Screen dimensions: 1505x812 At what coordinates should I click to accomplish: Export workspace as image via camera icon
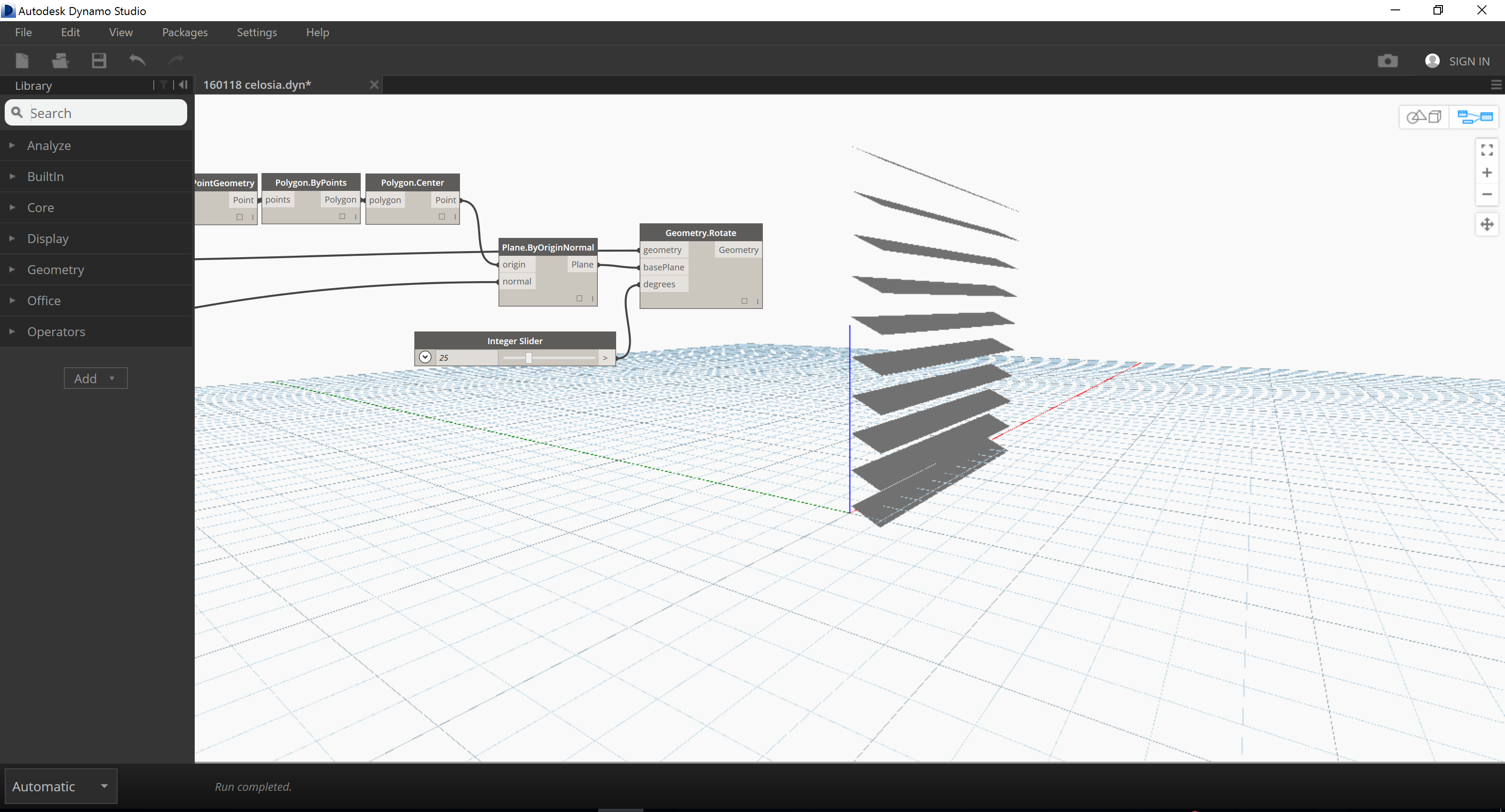[x=1389, y=60]
